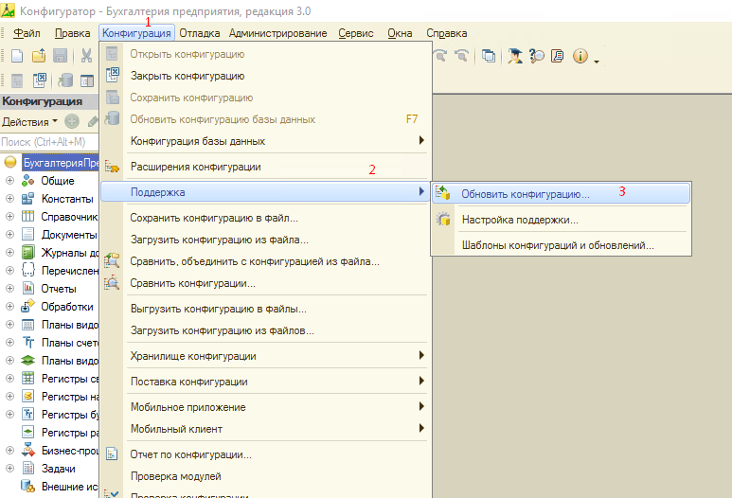The height and width of the screenshot is (499, 733).
Task: Select Сравнить конфигурации... menu item
Action: tap(265, 283)
